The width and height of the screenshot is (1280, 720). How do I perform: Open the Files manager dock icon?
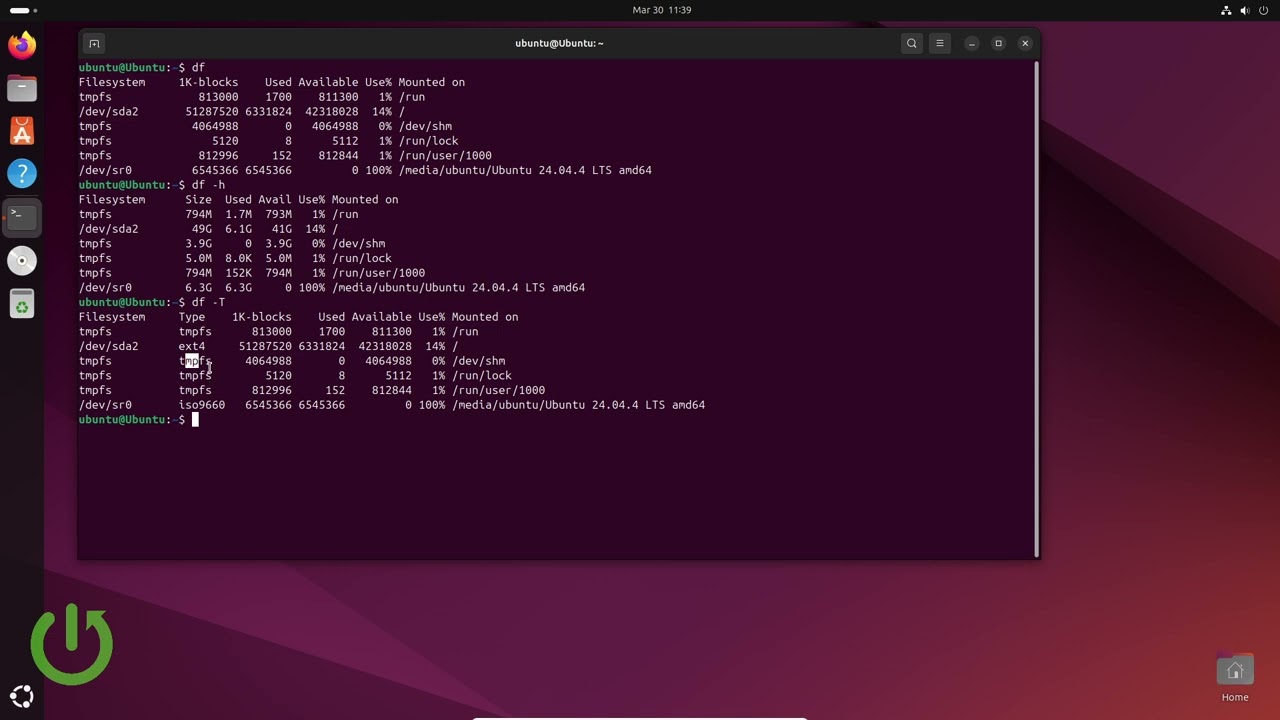point(21,88)
